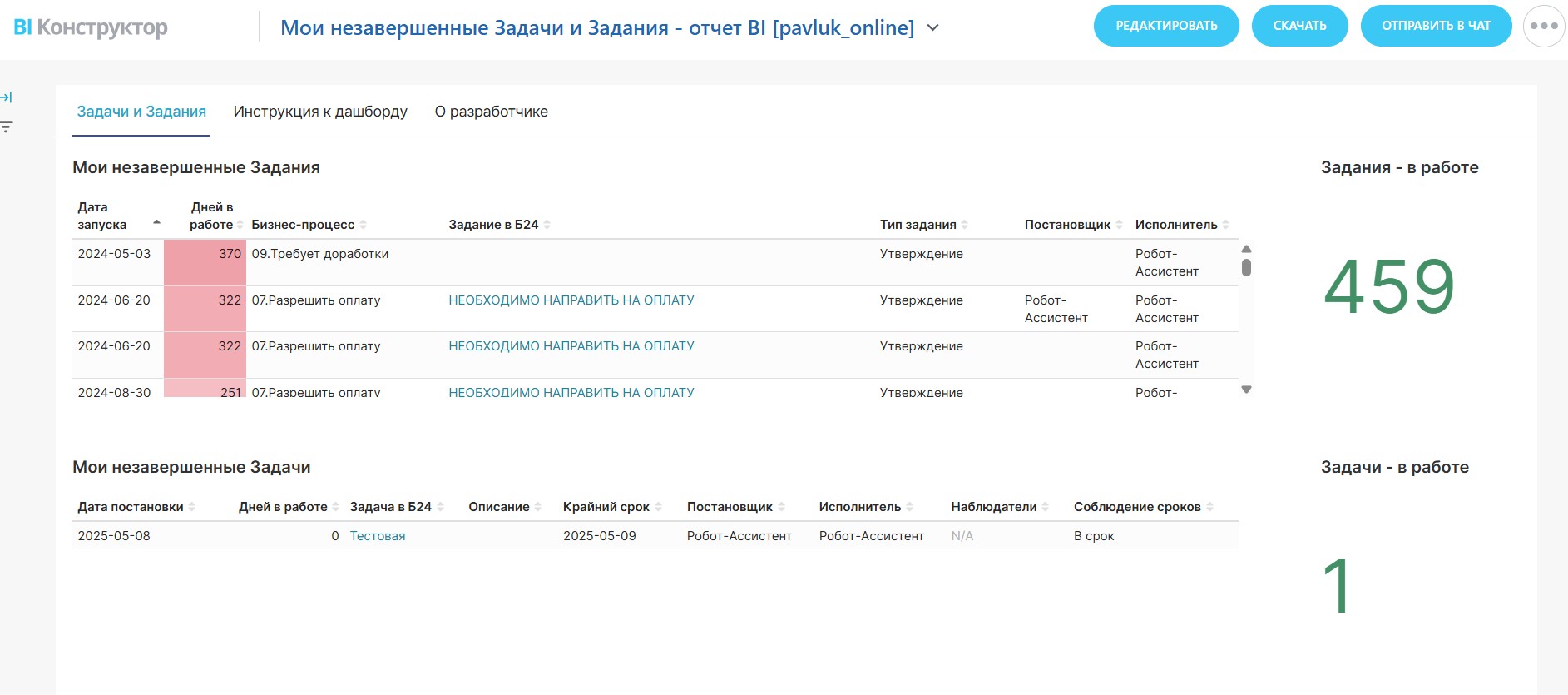This screenshot has width=1568, height=695.
Task: Sort by Задание в Б24 column
Action: tap(547, 225)
